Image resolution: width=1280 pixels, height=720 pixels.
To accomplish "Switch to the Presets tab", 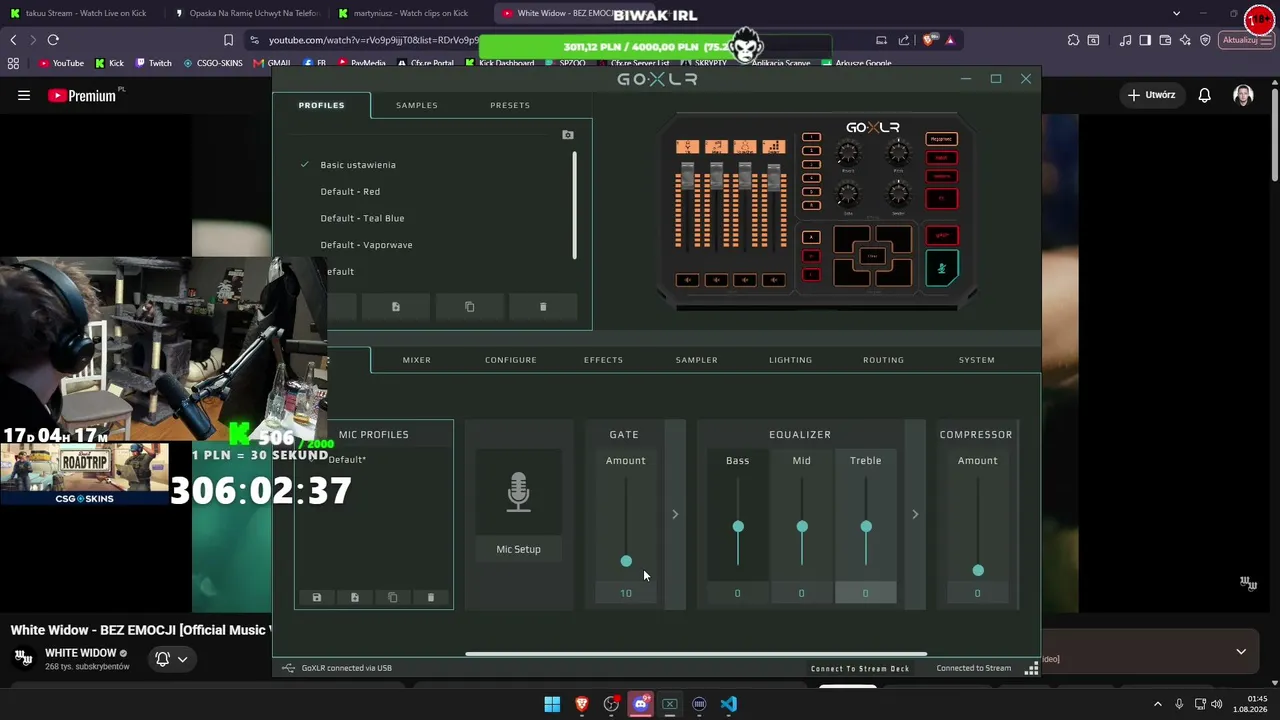I will [x=510, y=105].
